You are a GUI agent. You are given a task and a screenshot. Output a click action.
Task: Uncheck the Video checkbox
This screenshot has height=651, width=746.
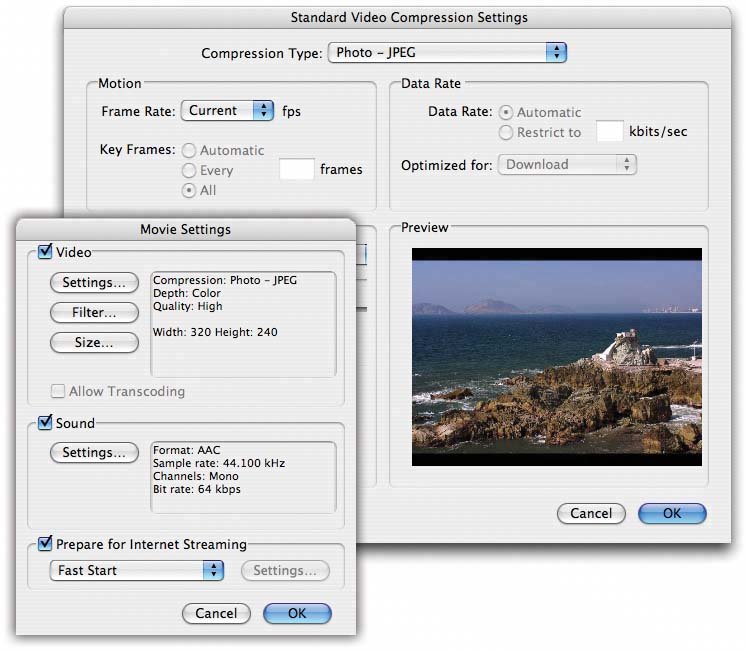pyautogui.click(x=45, y=253)
